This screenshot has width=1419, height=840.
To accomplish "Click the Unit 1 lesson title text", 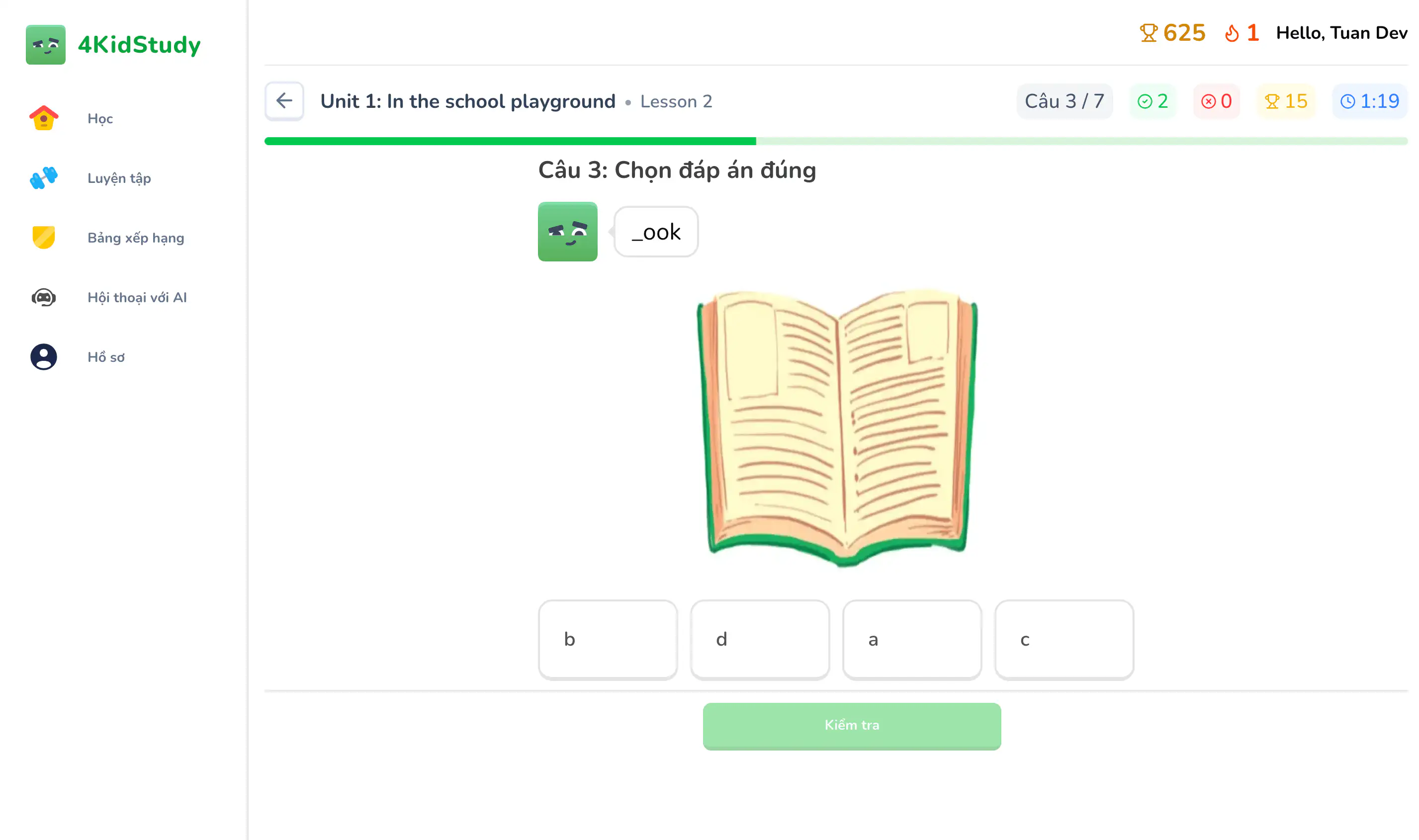I will [468, 101].
